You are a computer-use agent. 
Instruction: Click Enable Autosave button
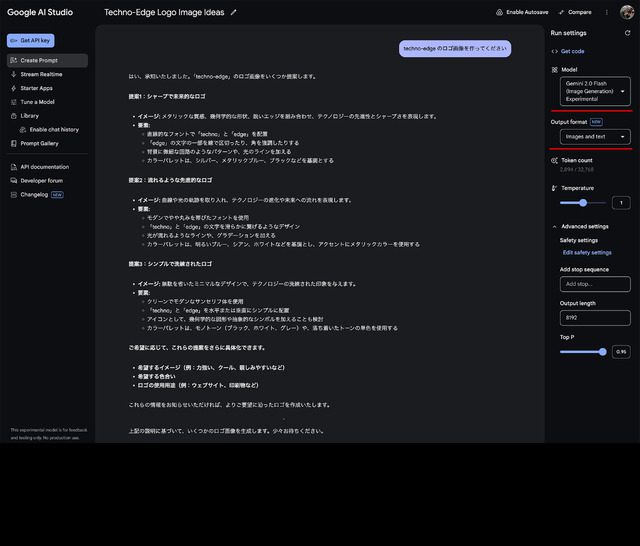click(x=522, y=12)
